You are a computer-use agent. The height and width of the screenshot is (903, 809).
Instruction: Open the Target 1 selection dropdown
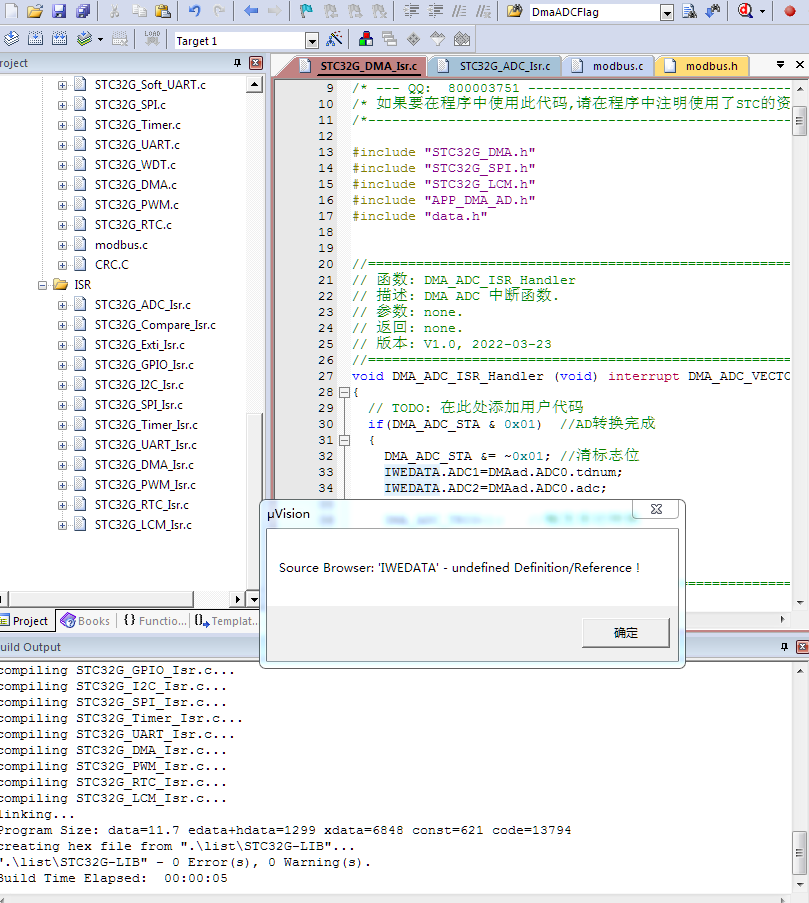pos(312,41)
